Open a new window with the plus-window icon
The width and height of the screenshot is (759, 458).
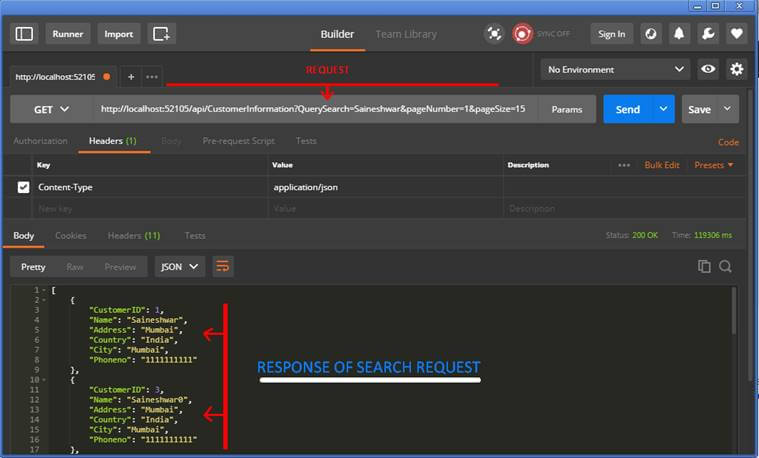click(x=161, y=34)
